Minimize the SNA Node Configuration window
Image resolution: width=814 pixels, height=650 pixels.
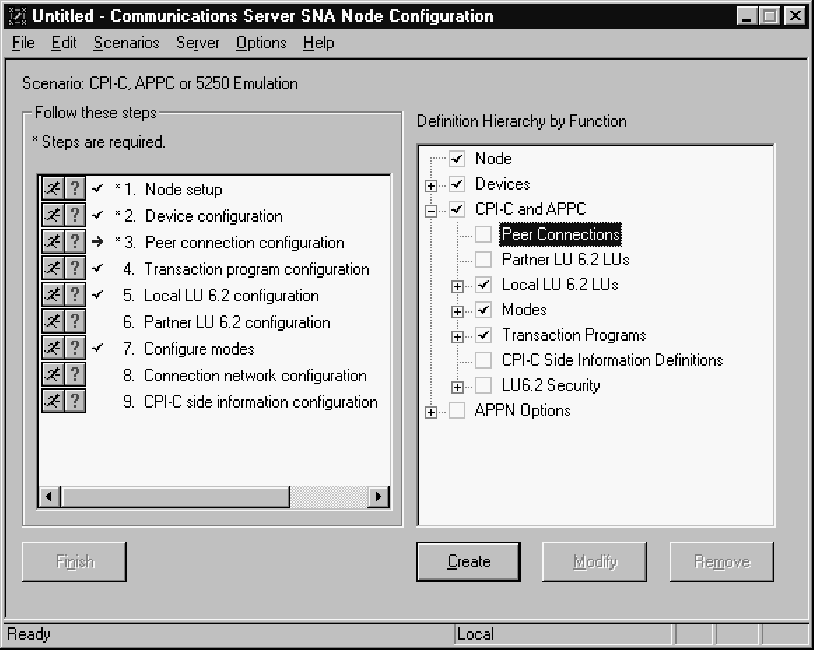click(747, 16)
